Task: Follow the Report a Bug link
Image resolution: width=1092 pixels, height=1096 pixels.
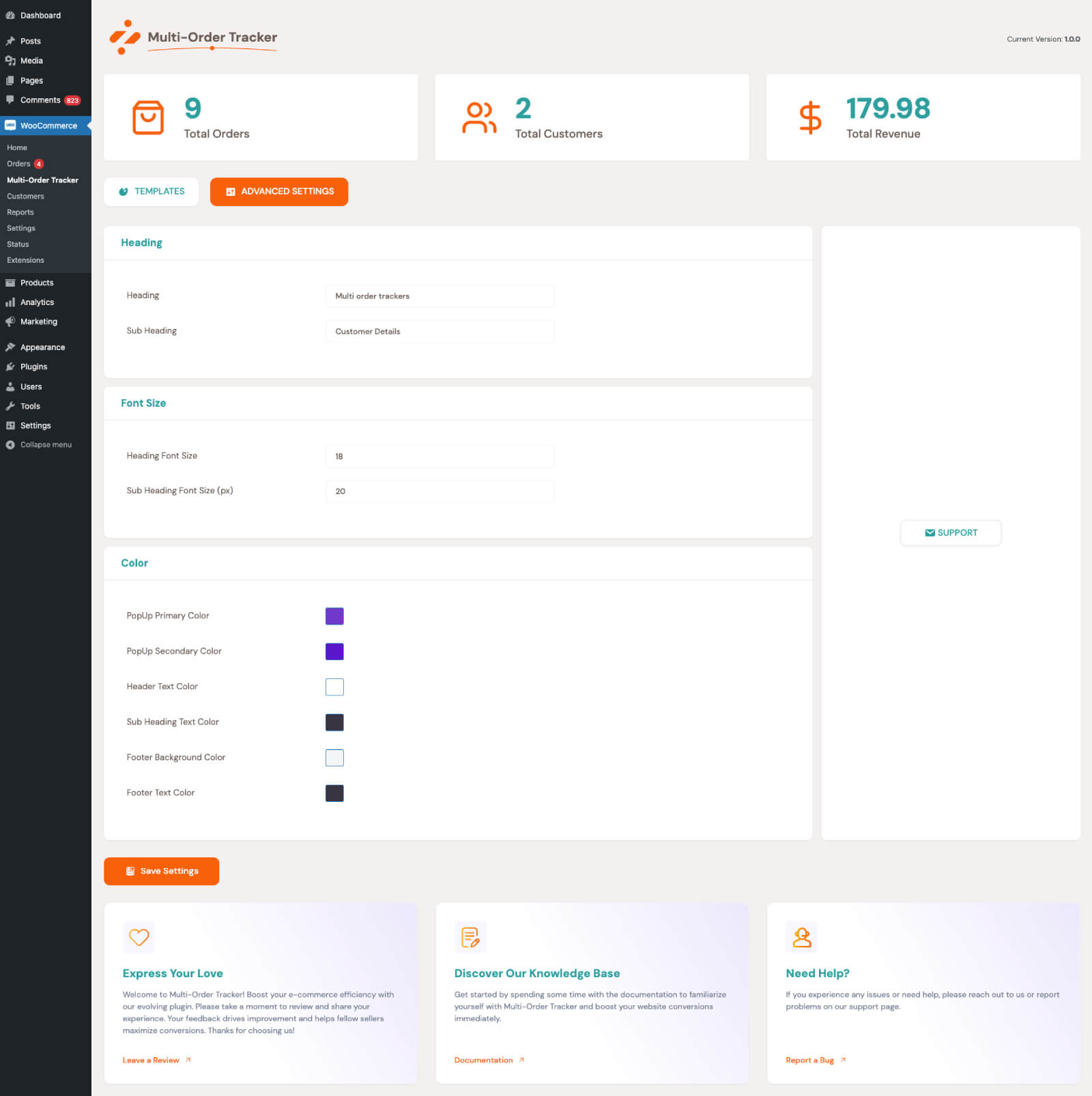Action: tap(816, 1061)
